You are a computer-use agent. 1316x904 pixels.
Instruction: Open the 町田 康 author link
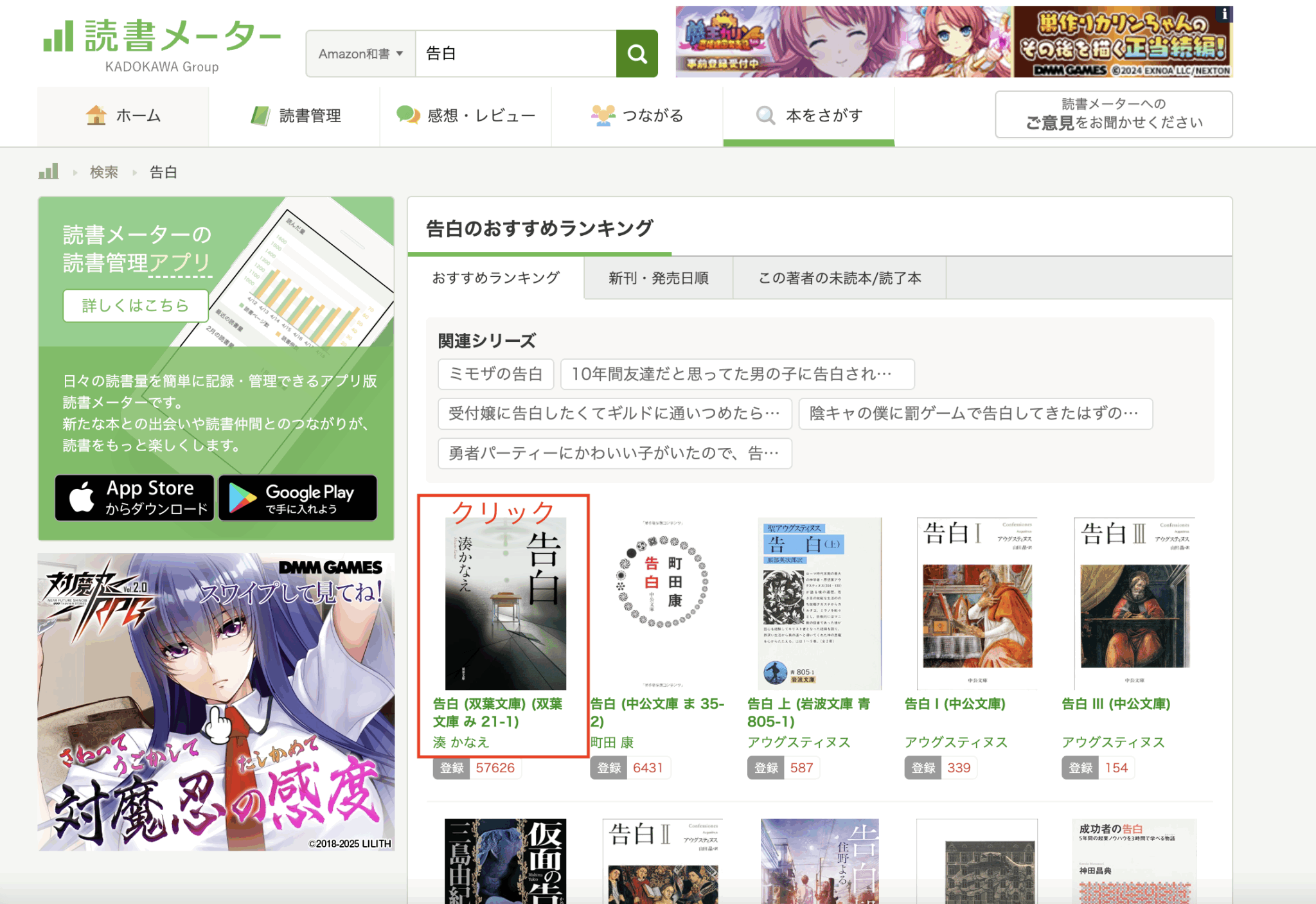[x=612, y=742]
